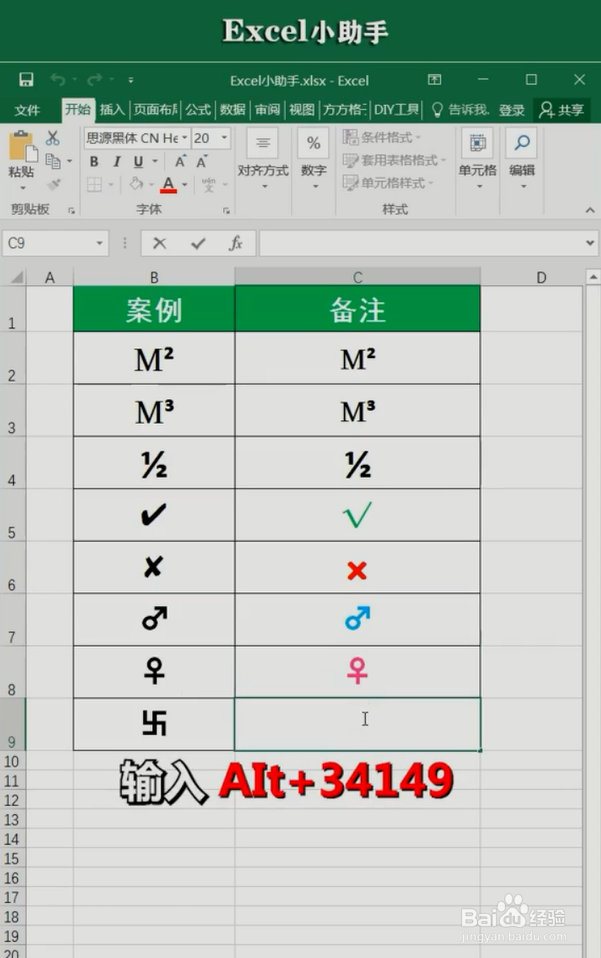This screenshot has height=958, width=601.
Task: Click the formula bar Enter checkmark icon
Action: [198, 243]
